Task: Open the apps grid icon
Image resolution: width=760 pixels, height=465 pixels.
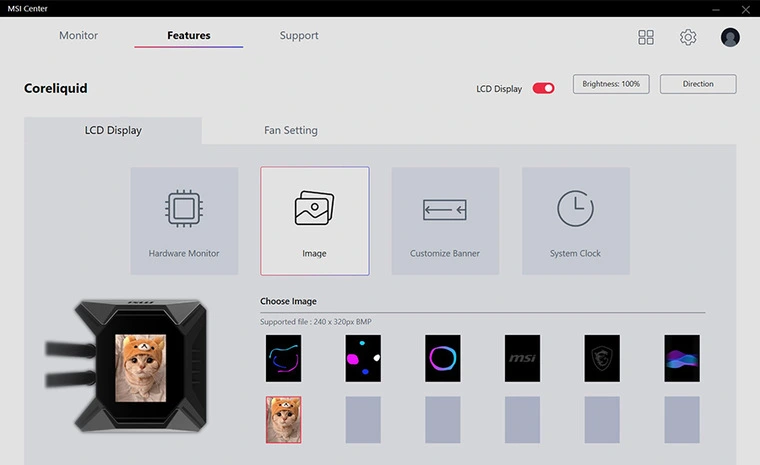Action: tap(646, 37)
